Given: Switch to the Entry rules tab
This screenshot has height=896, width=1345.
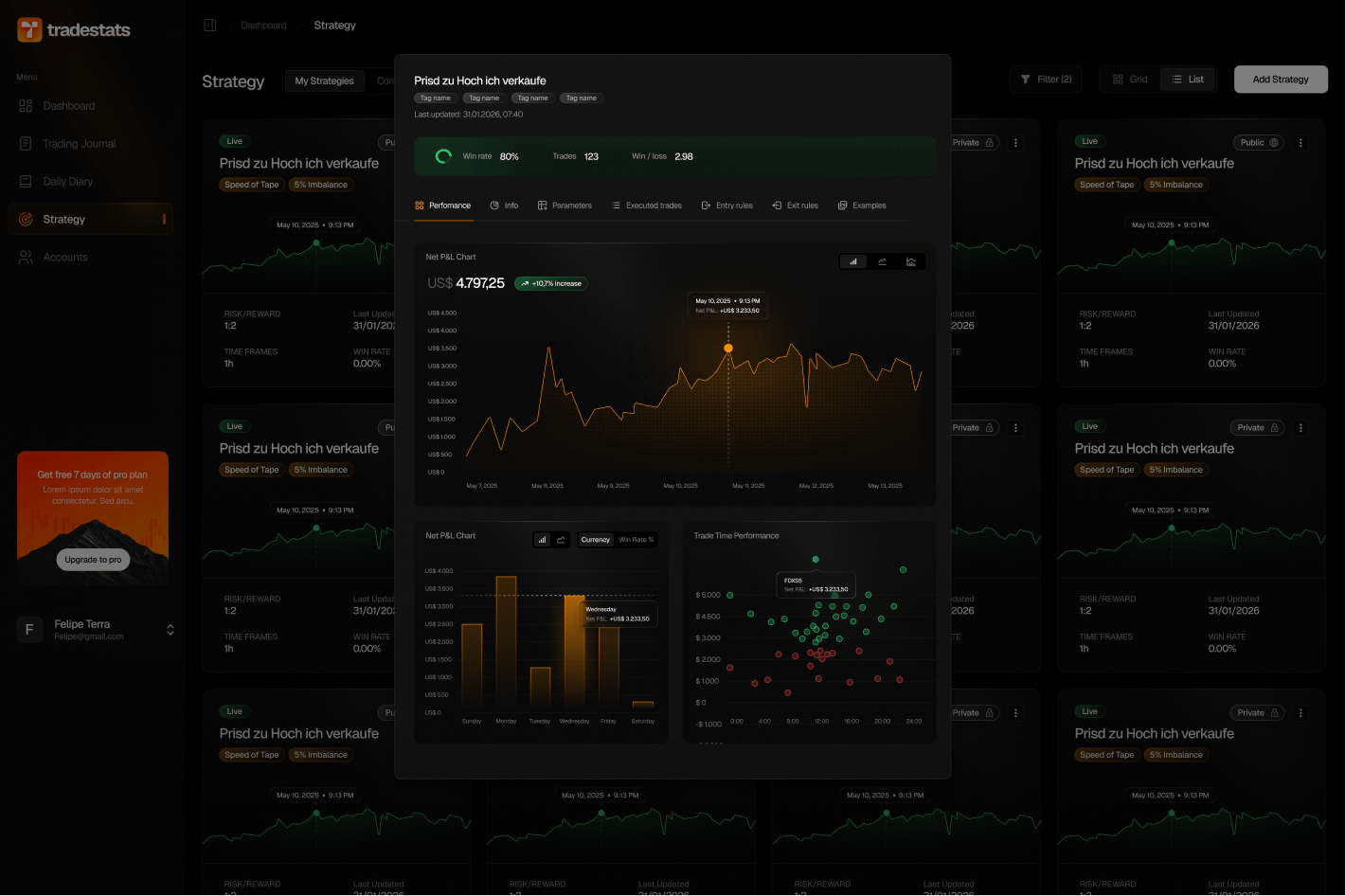Looking at the screenshot, I should [x=726, y=206].
